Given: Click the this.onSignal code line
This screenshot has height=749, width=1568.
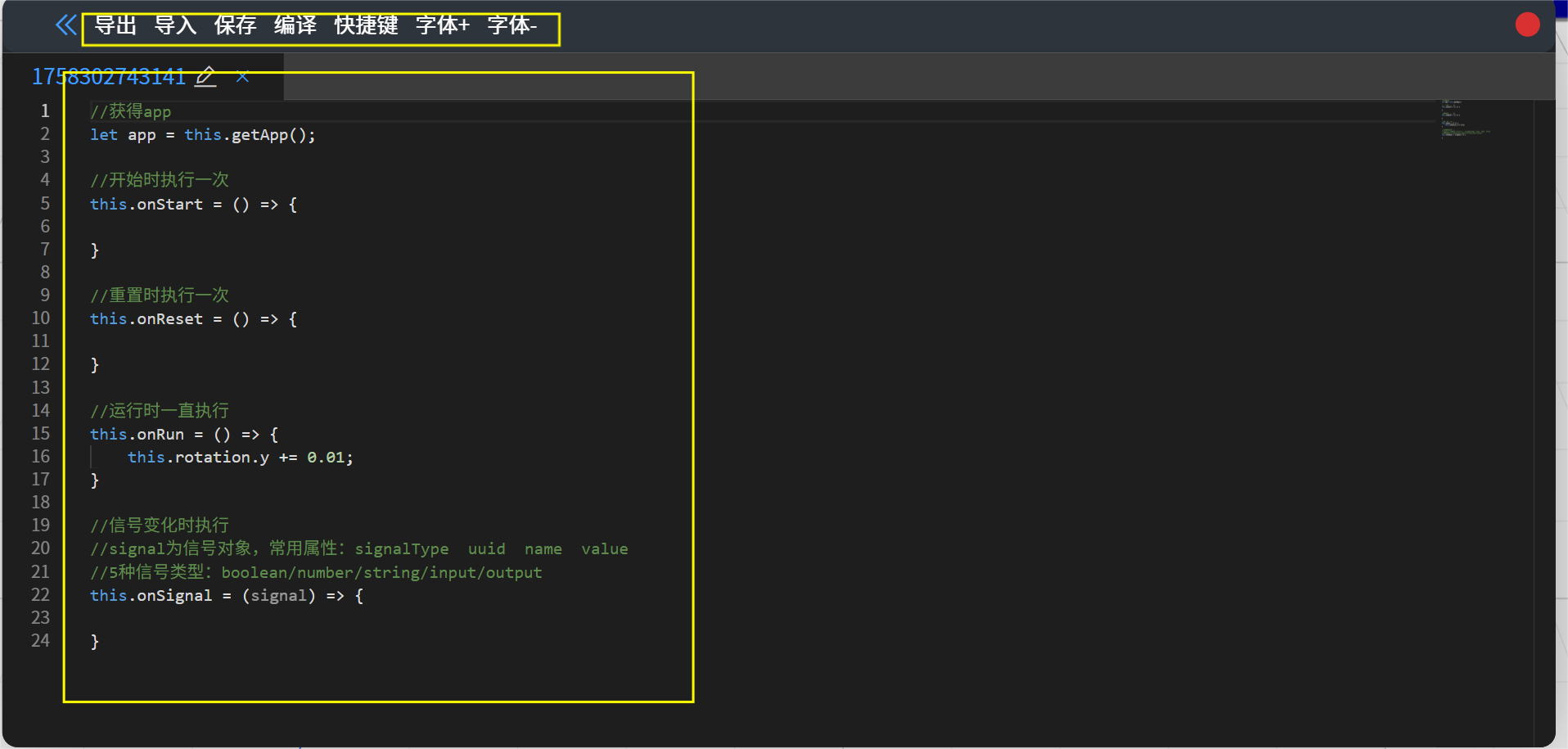Looking at the screenshot, I should click(x=226, y=596).
